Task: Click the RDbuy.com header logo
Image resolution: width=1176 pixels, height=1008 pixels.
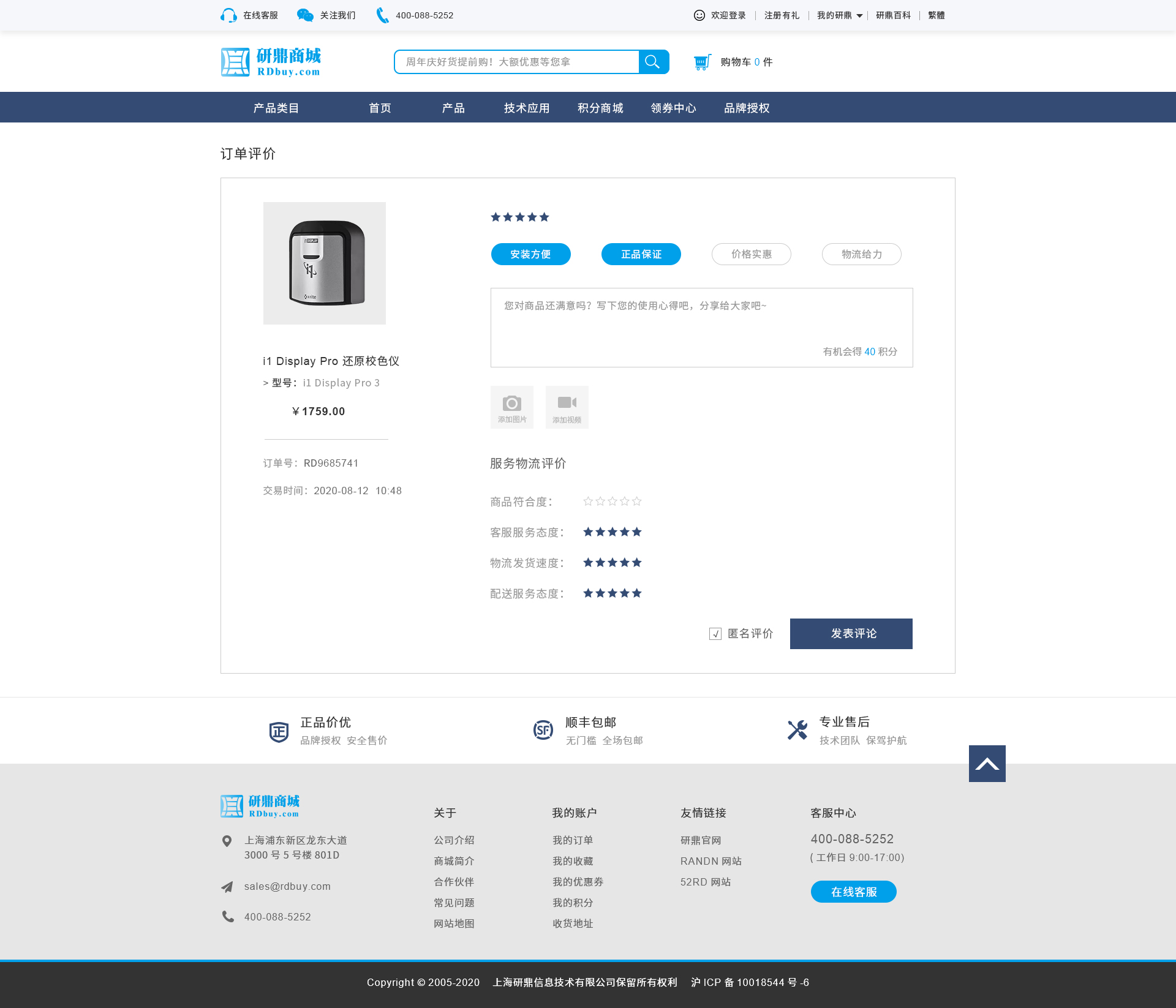Action: (271, 62)
